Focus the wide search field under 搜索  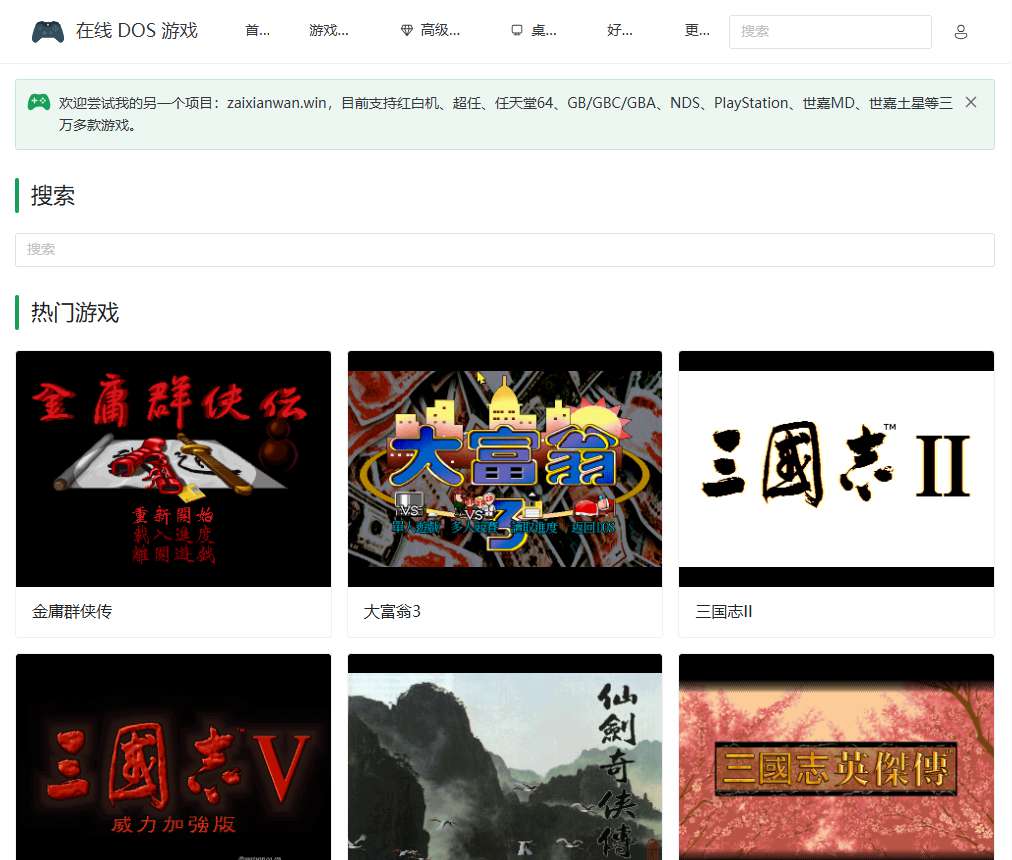[x=505, y=250]
